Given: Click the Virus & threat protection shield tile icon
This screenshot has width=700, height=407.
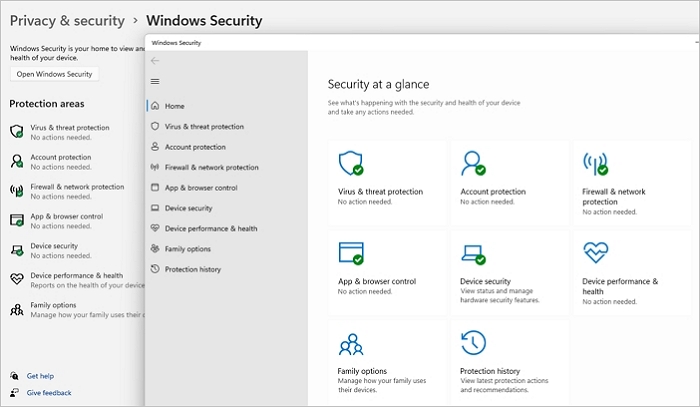Looking at the screenshot, I should click(x=349, y=163).
